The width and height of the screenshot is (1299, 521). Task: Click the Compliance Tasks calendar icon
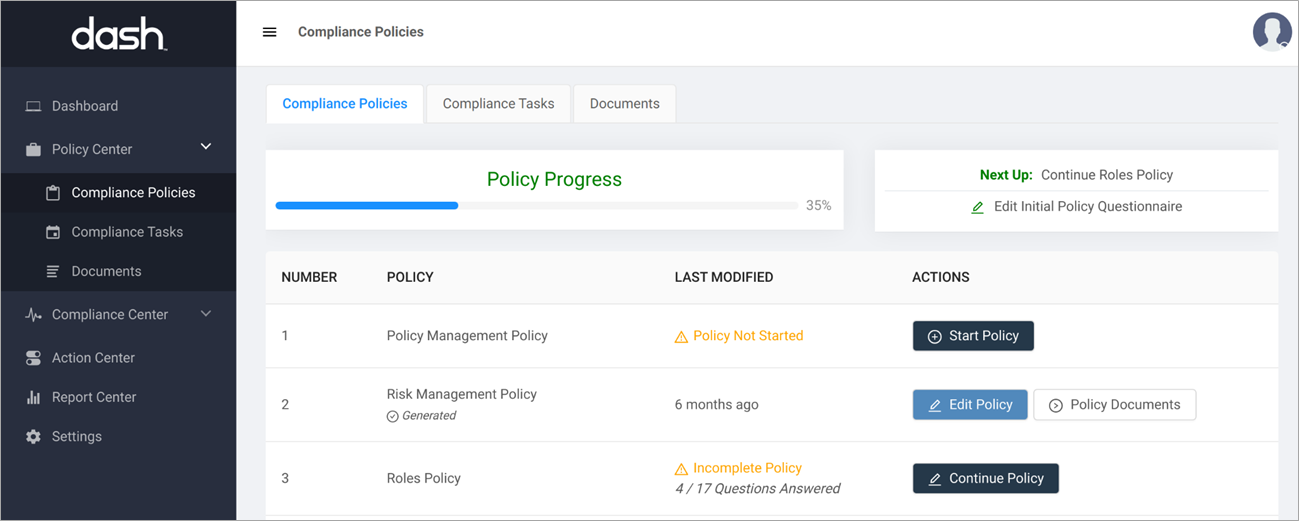pos(53,232)
